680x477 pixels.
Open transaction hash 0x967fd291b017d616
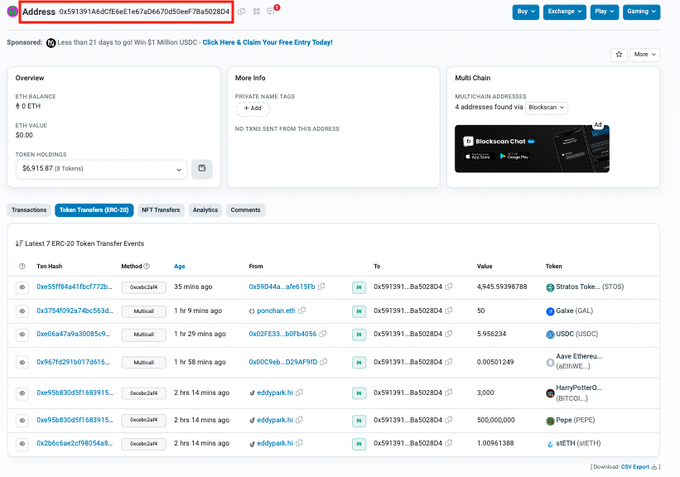pos(73,362)
